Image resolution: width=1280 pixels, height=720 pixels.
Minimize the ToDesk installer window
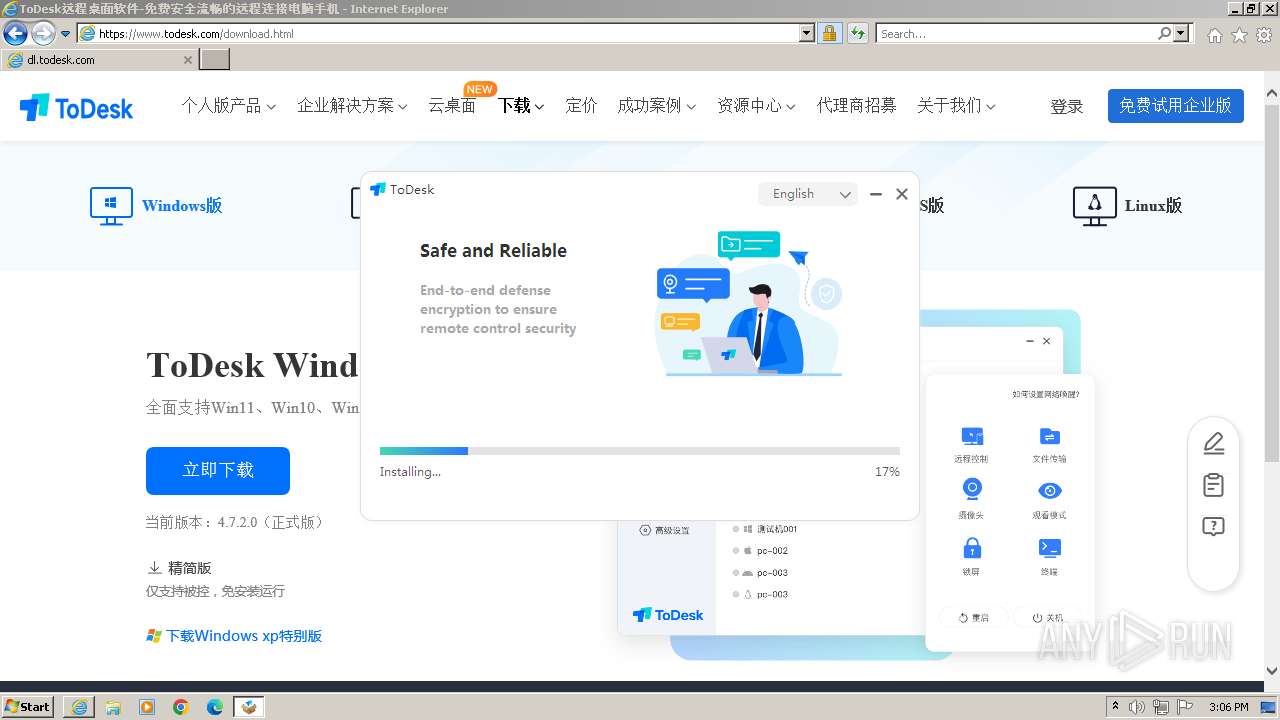click(x=876, y=194)
